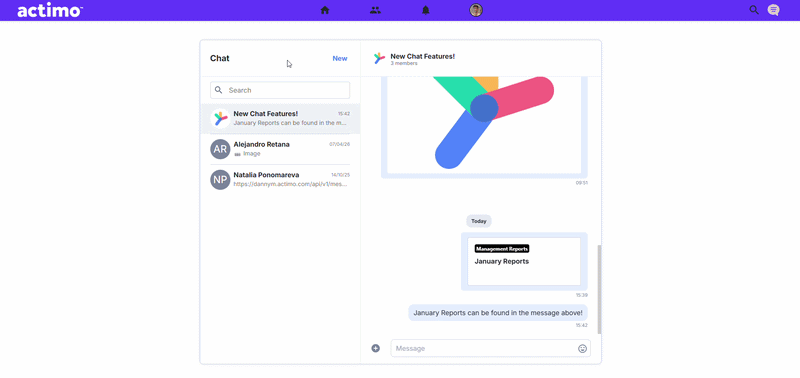Screen dimensions: 800x378
Task: Click the conversation scrollbar
Action: pyautogui.click(x=599, y=289)
